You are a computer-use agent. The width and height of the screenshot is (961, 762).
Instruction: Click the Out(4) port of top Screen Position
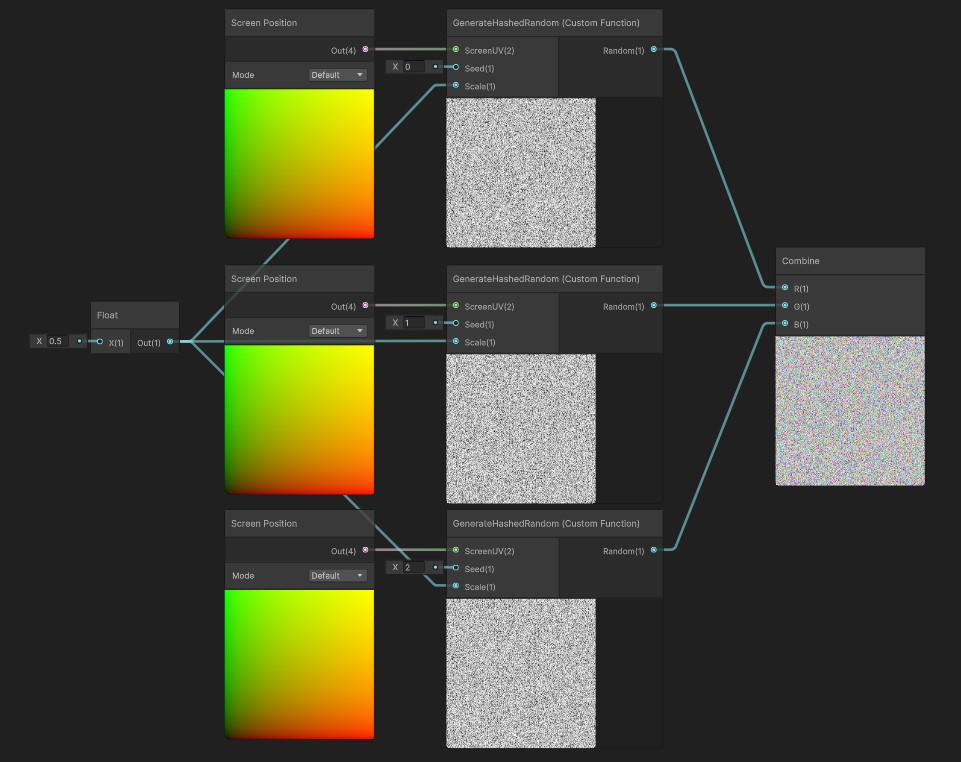(x=365, y=49)
